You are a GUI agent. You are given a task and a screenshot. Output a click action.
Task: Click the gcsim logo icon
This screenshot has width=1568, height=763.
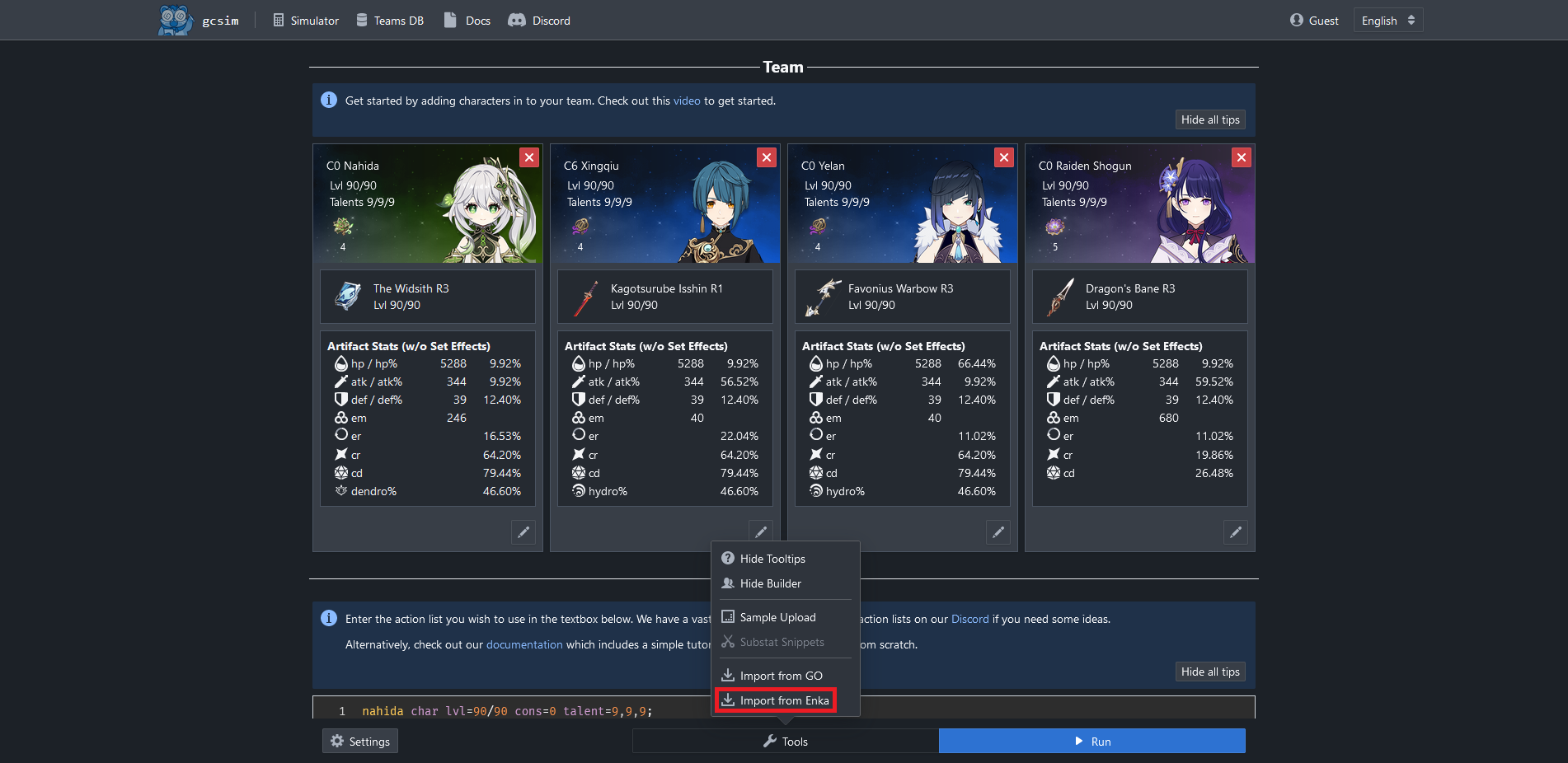click(x=175, y=21)
